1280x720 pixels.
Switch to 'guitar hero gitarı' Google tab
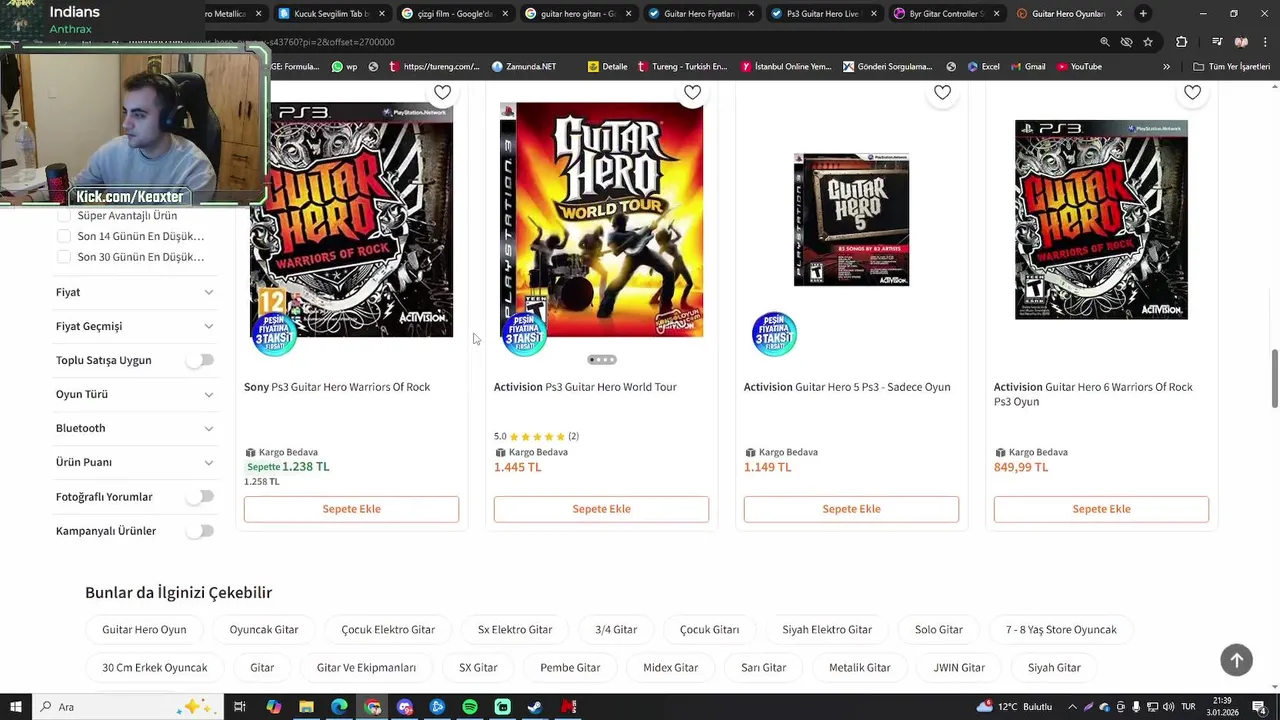[578, 14]
